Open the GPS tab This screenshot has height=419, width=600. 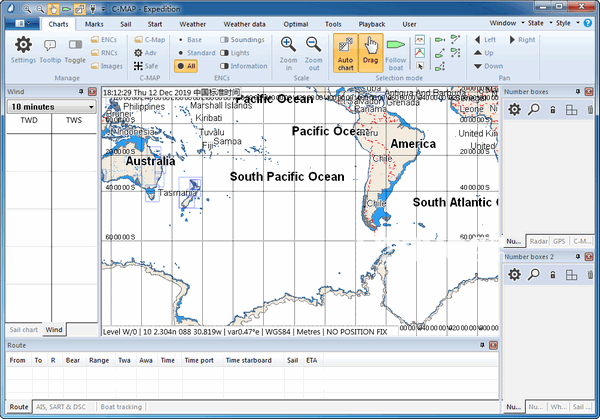pos(559,241)
